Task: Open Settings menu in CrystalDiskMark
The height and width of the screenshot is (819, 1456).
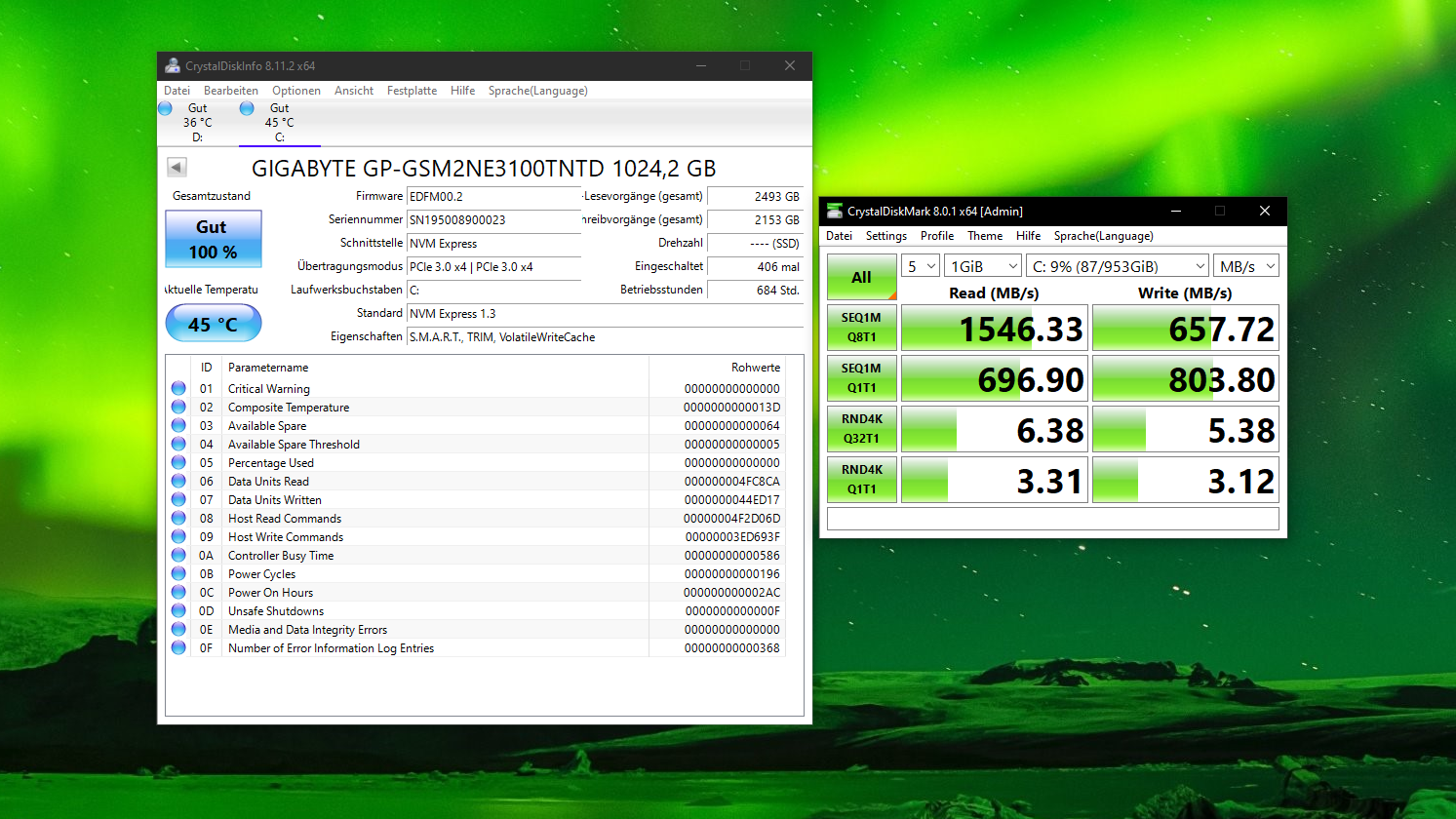Action: [885, 236]
